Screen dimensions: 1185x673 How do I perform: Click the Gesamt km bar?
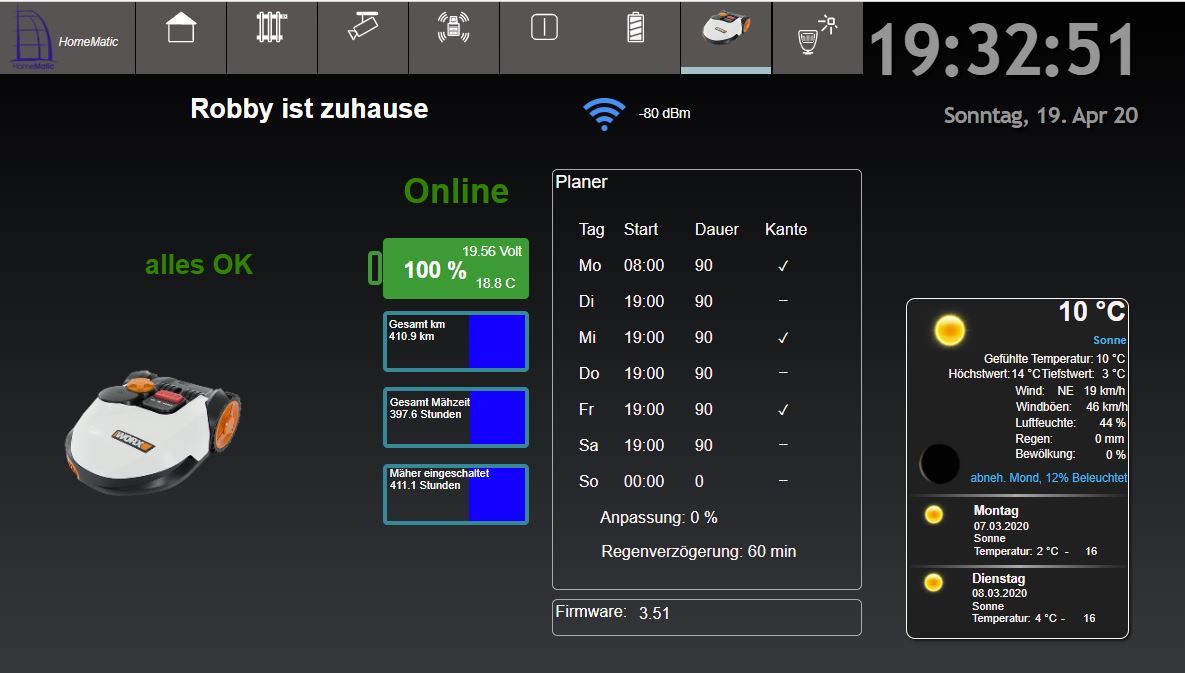point(456,341)
